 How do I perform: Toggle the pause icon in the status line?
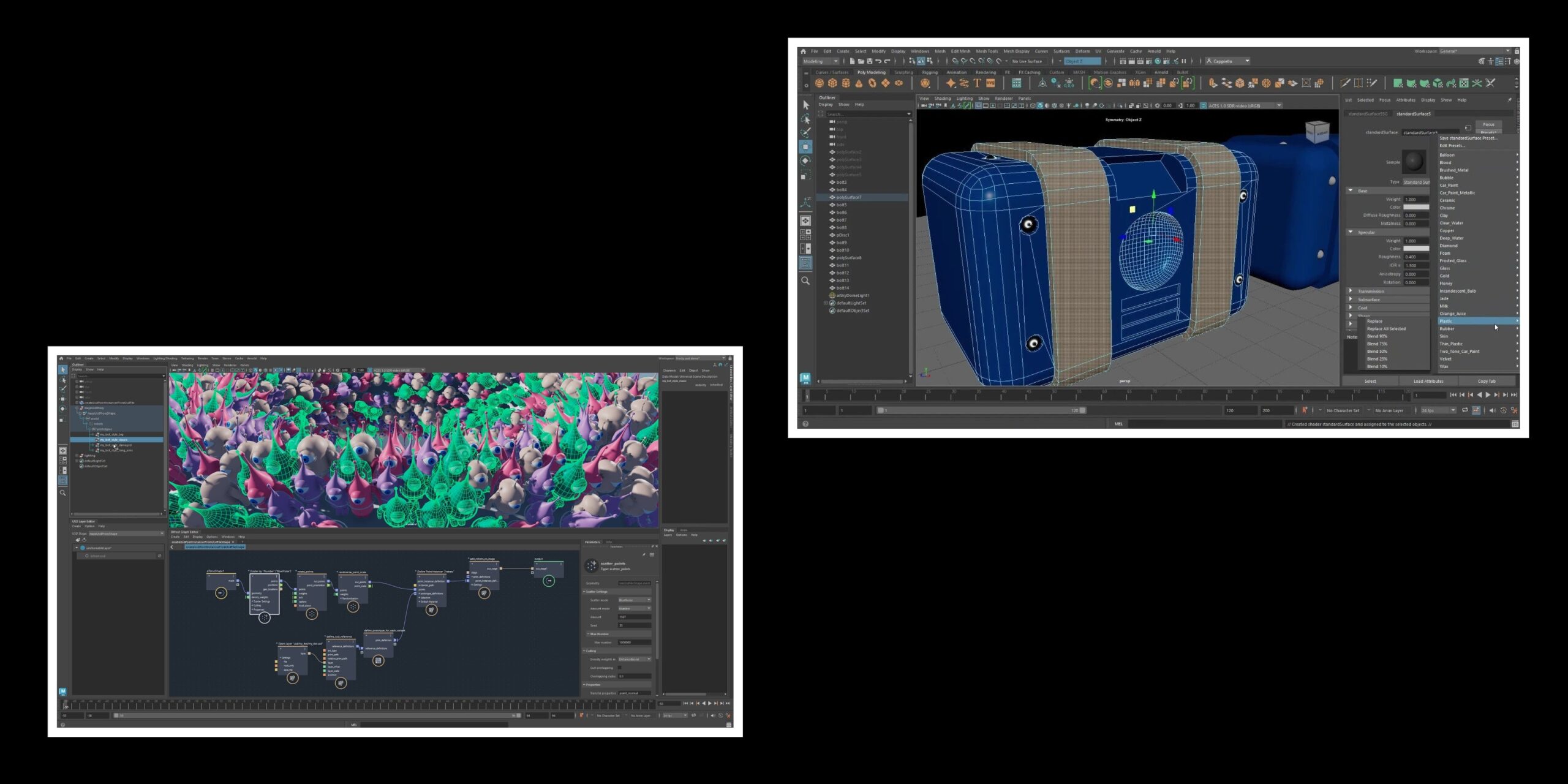(x=1183, y=61)
